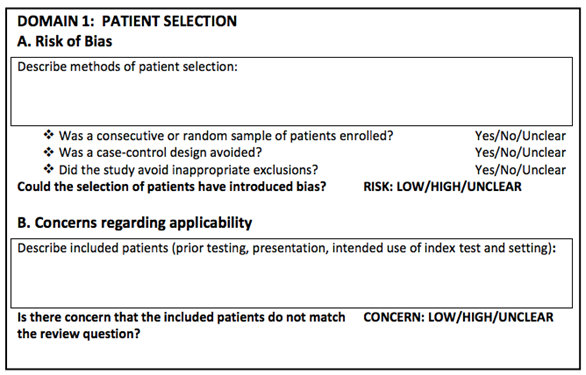586x375 pixels.
Task: Click the 'B. Concerns regarding applicability' heading
Action: [135, 223]
